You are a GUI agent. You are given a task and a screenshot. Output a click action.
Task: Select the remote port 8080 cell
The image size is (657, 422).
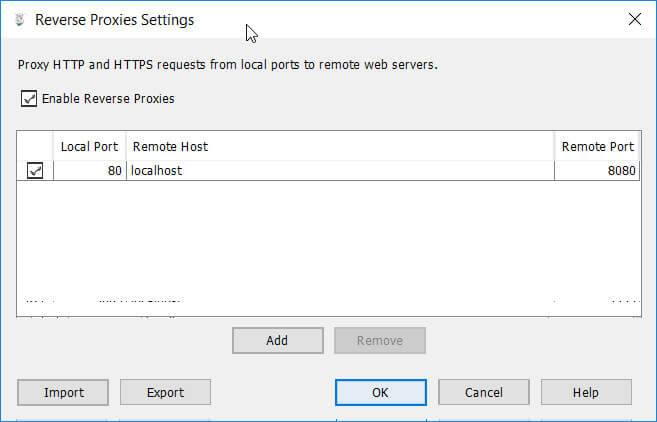[597, 171]
